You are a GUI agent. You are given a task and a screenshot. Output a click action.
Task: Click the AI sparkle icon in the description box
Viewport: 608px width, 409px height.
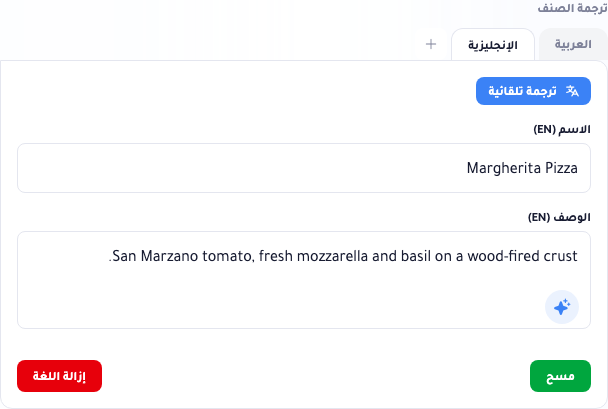pos(562,307)
